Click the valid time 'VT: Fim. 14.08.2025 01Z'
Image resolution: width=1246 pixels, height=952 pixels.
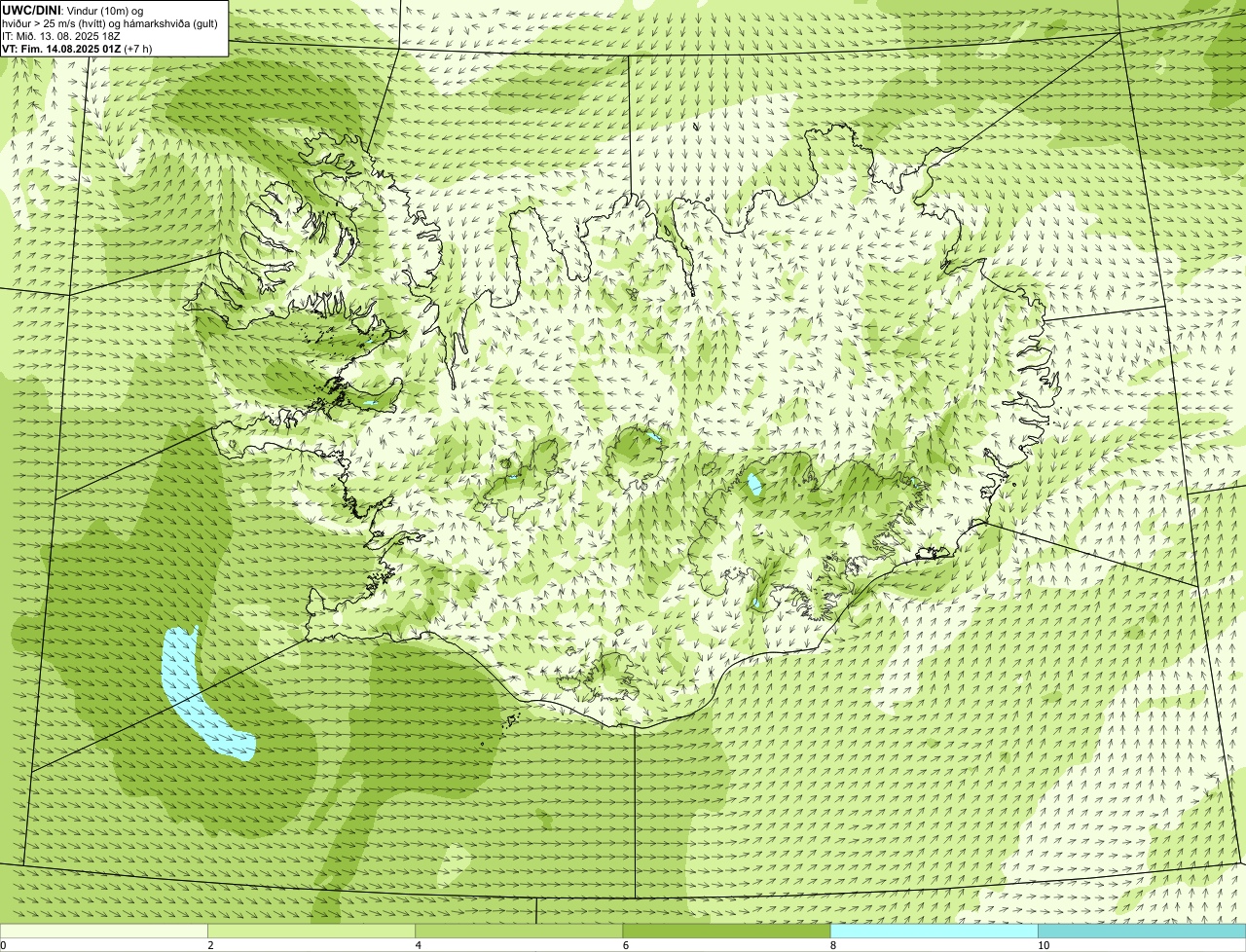61,49
